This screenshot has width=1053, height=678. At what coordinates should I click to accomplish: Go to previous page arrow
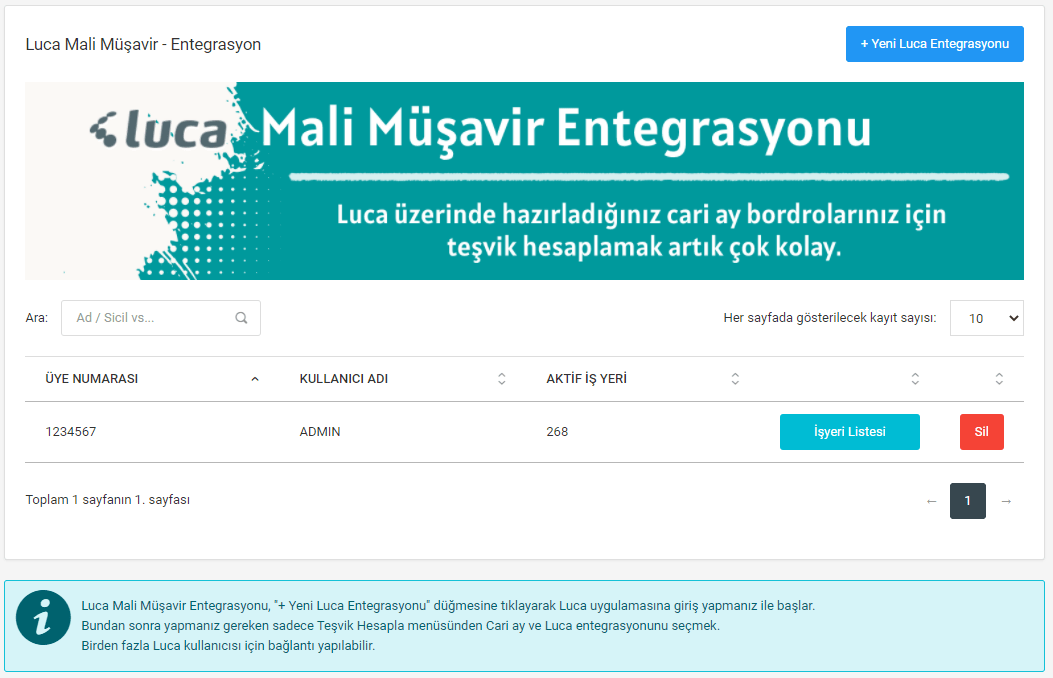[x=931, y=501]
